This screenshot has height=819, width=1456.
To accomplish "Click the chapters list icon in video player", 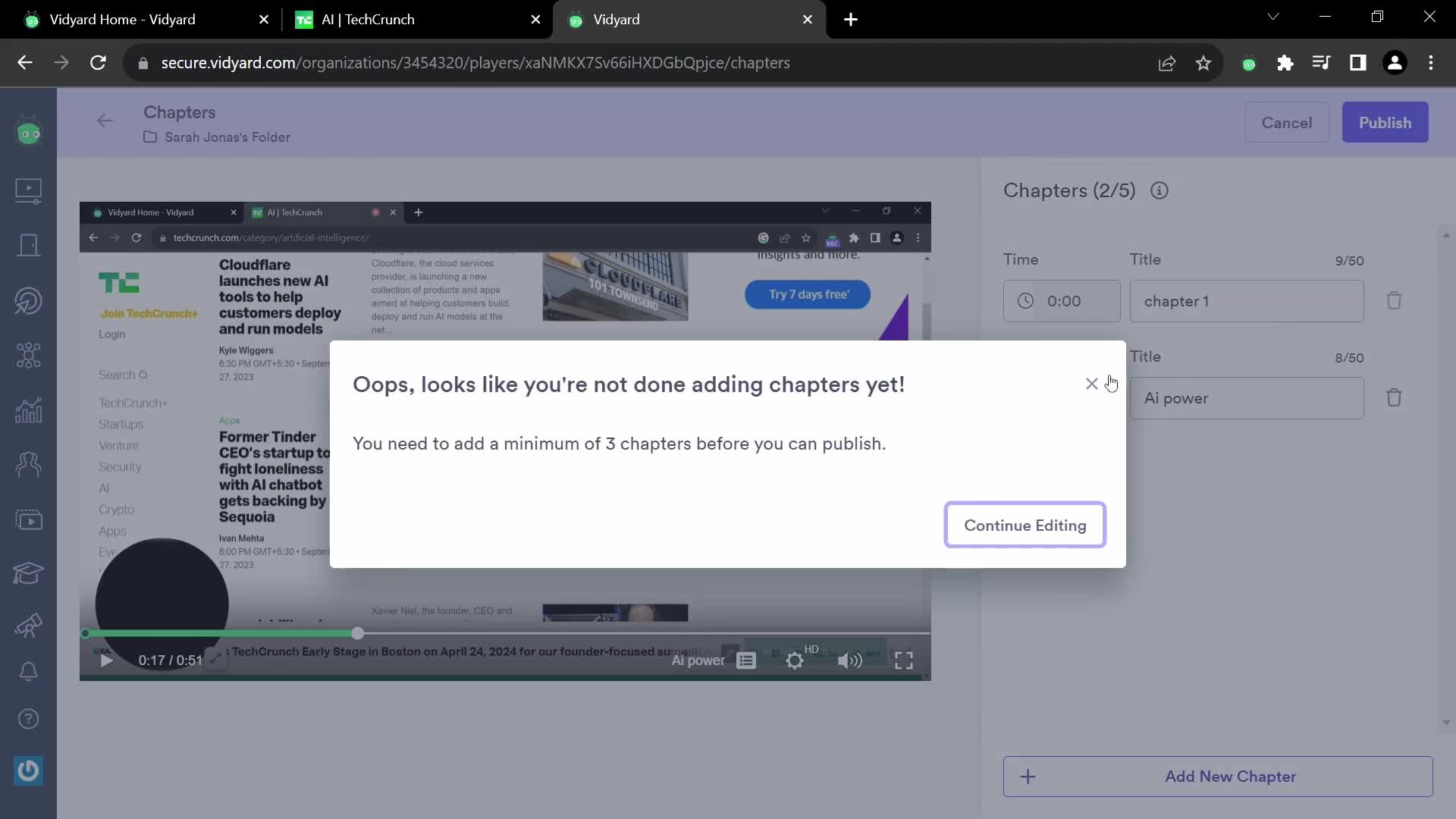I will pos(746,660).
